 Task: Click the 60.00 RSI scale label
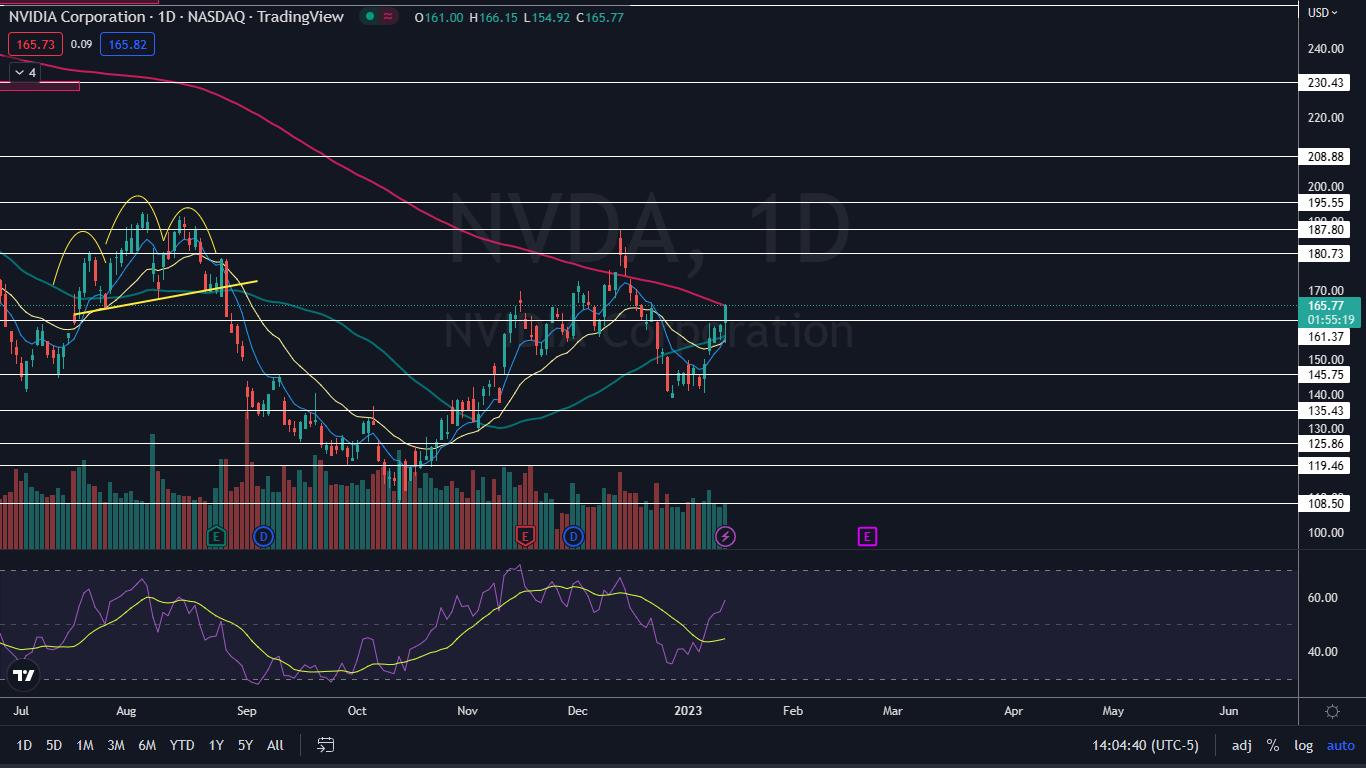pyautogui.click(x=1323, y=598)
